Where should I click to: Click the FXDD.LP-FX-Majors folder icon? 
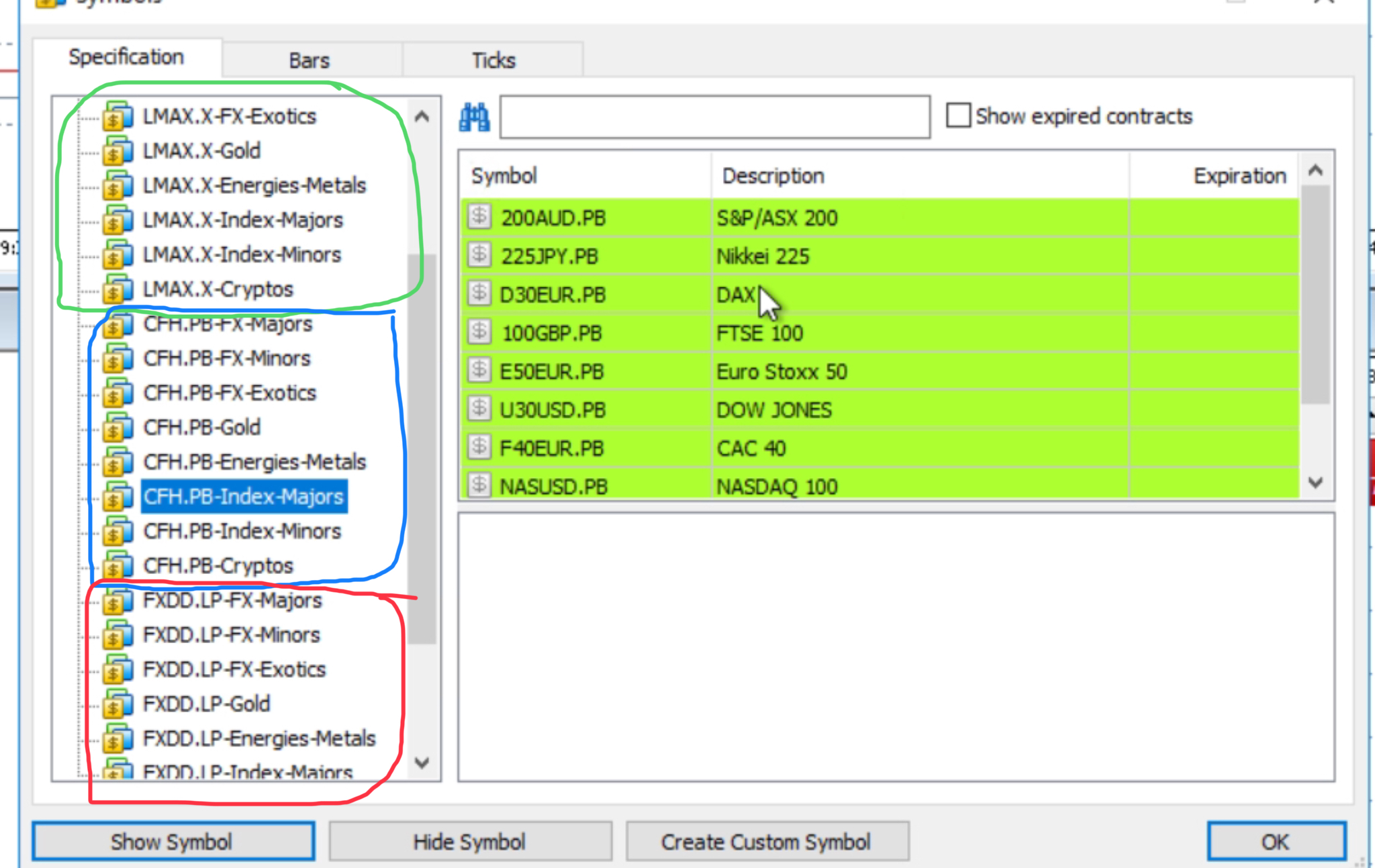click(117, 601)
